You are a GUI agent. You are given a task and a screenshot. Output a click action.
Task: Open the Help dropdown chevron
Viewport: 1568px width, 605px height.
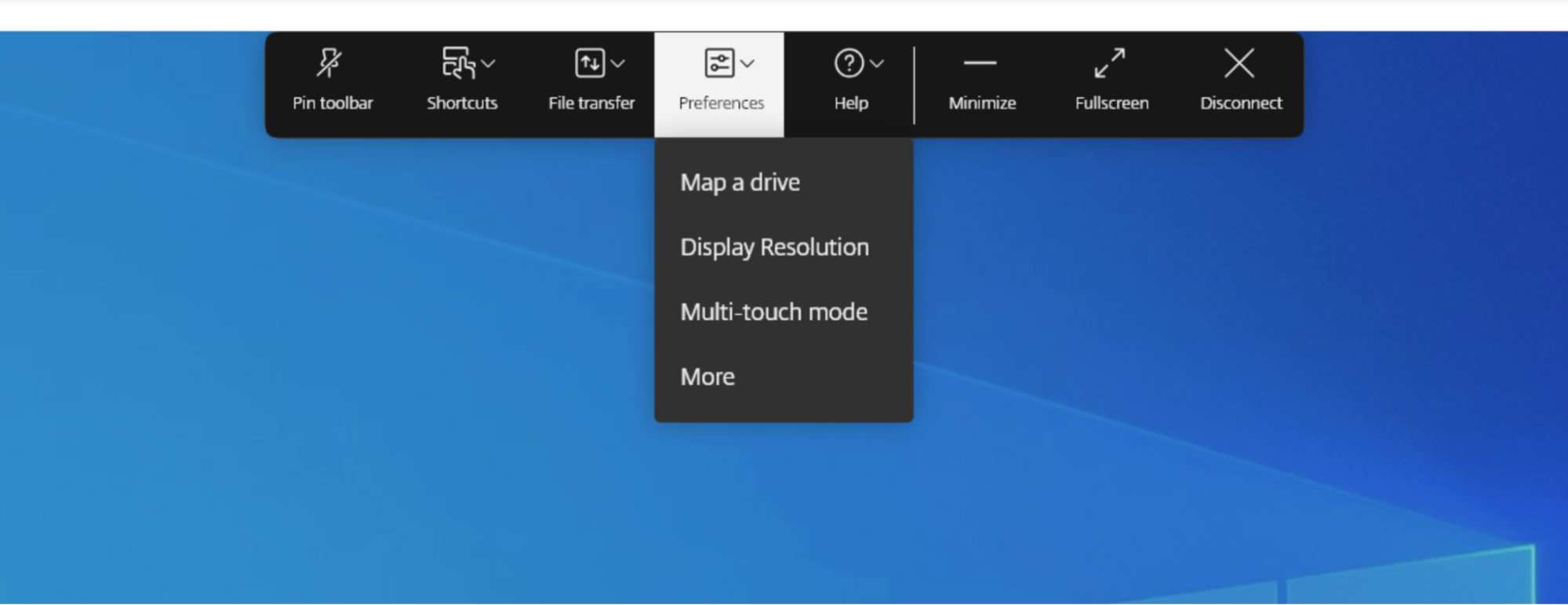(877, 64)
